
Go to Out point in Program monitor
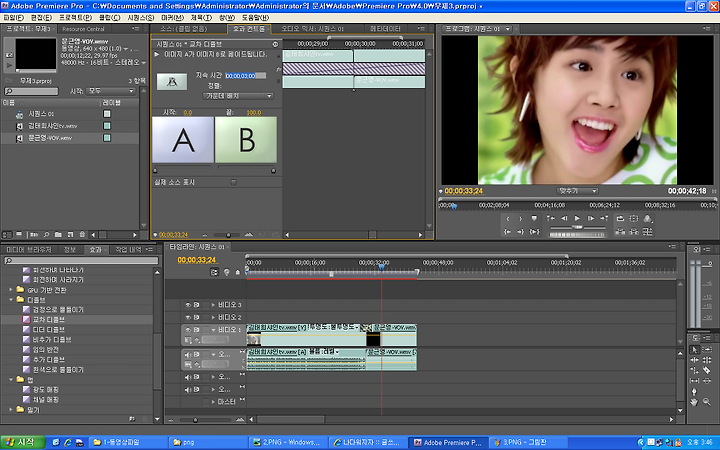(521, 232)
